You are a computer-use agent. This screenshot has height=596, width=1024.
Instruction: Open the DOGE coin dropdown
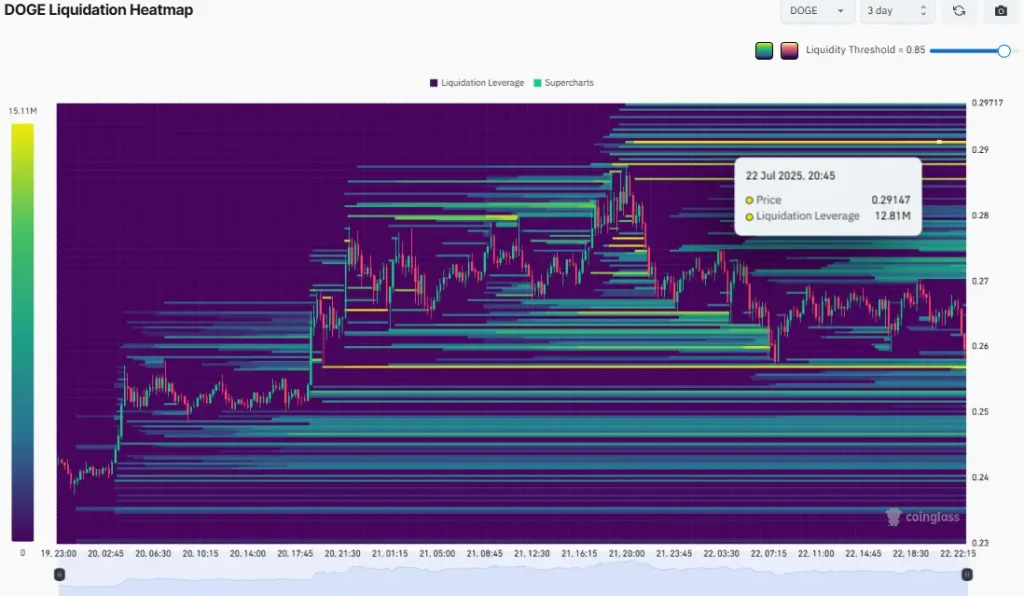pyautogui.click(x=817, y=11)
